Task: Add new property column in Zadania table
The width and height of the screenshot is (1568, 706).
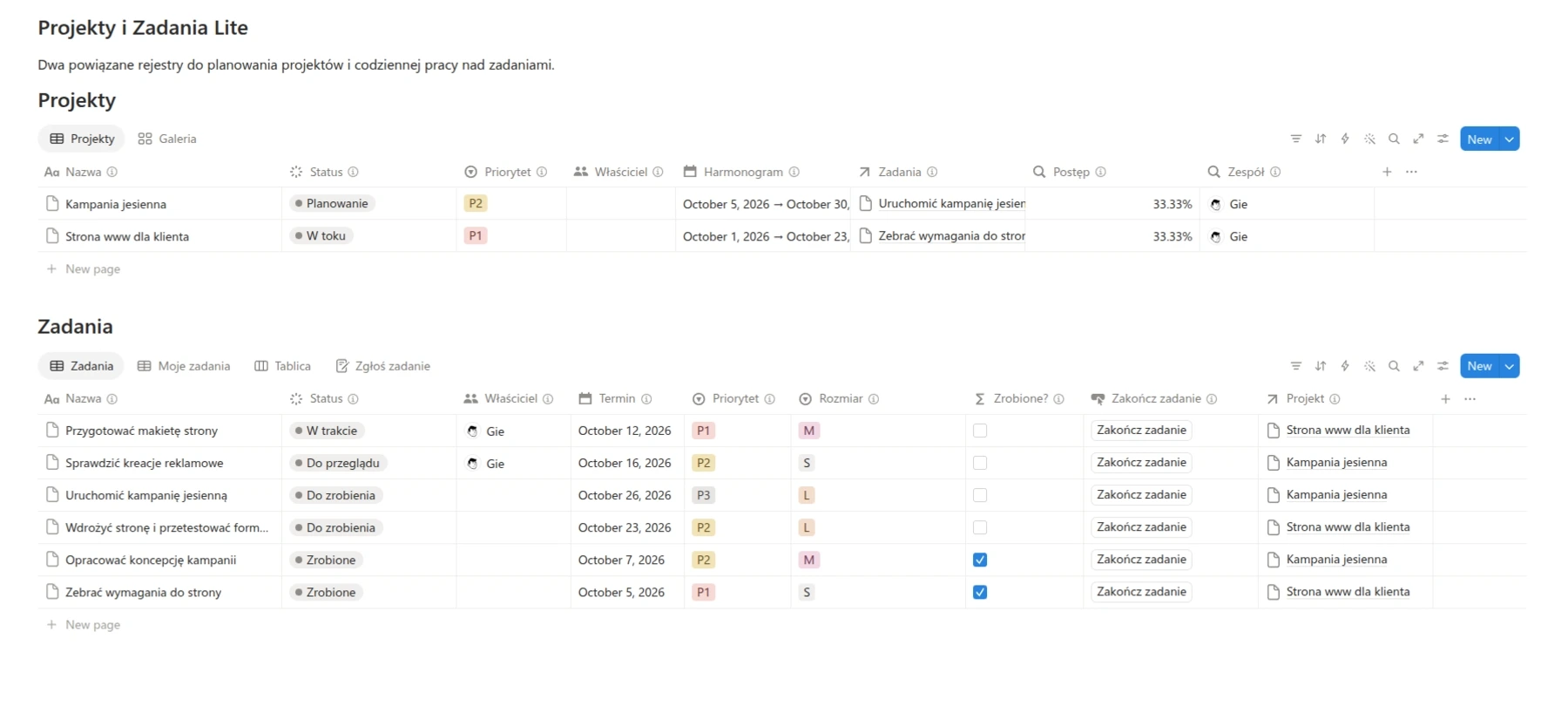Action: pyautogui.click(x=1445, y=398)
